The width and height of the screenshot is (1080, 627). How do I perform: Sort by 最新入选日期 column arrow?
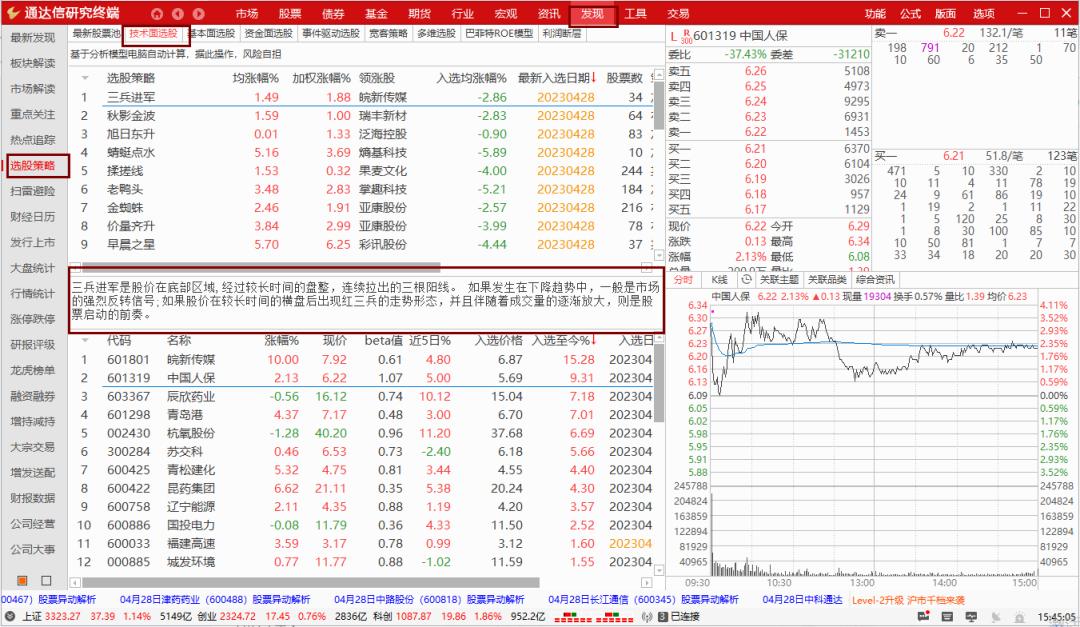(593, 77)
